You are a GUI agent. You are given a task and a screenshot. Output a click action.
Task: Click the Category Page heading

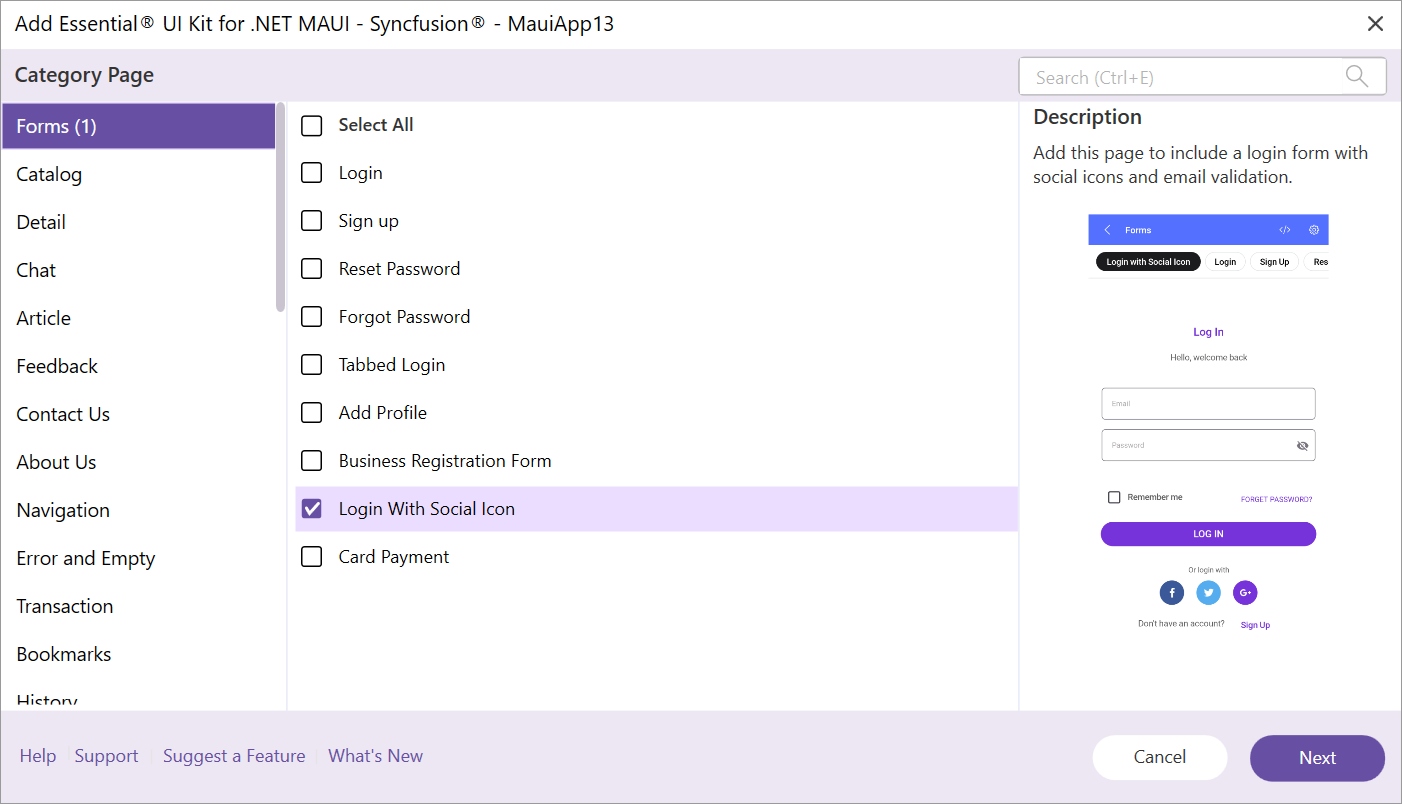coord(84,75)
